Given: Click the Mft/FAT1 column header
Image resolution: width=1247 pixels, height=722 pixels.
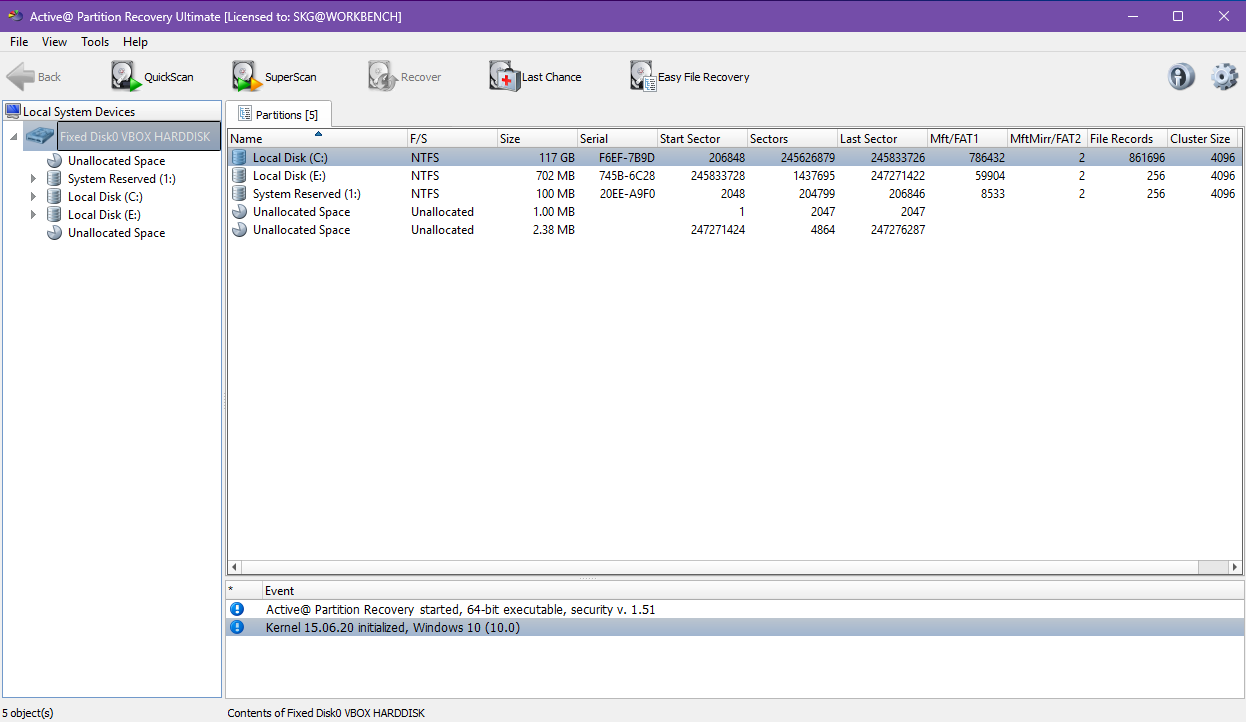Looking at the screenshot, I should [967, 139].
